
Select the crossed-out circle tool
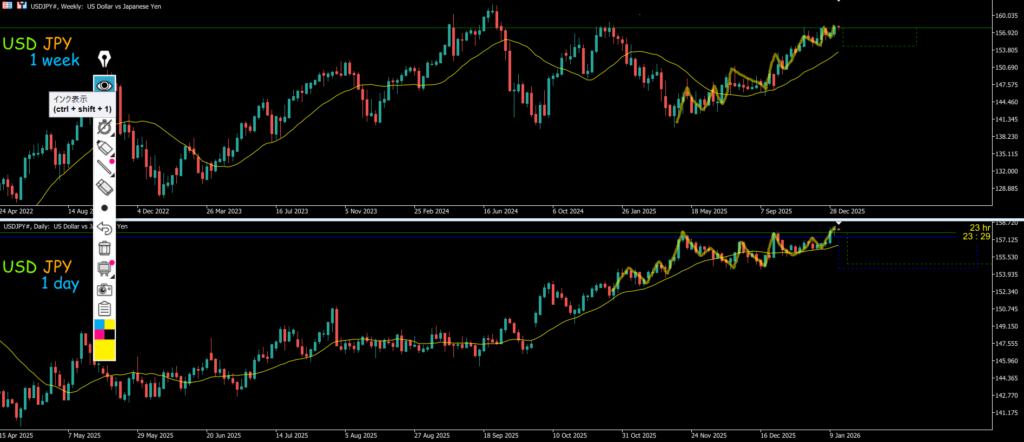[x=104, y=126]
